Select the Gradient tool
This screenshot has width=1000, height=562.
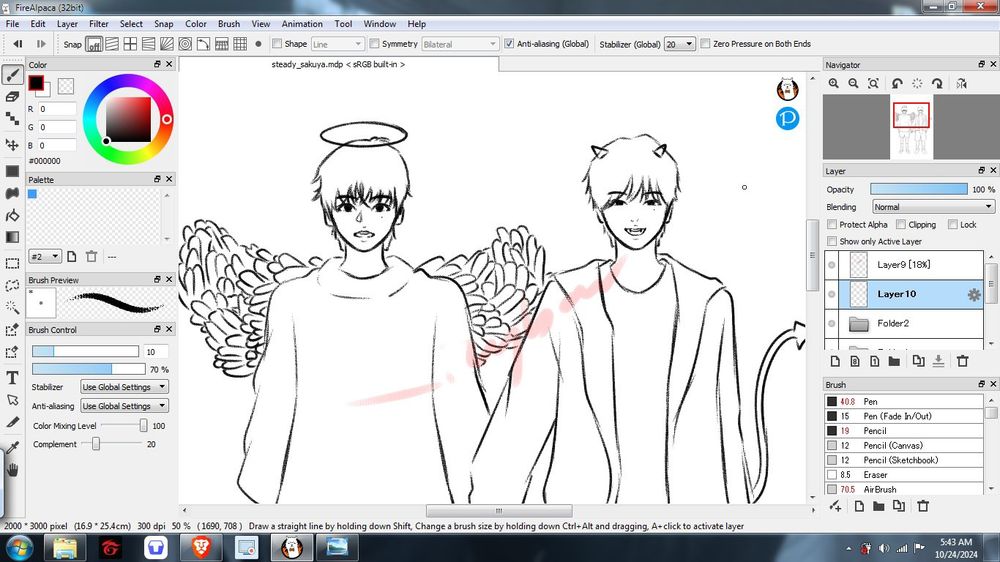tap(12, 237)
